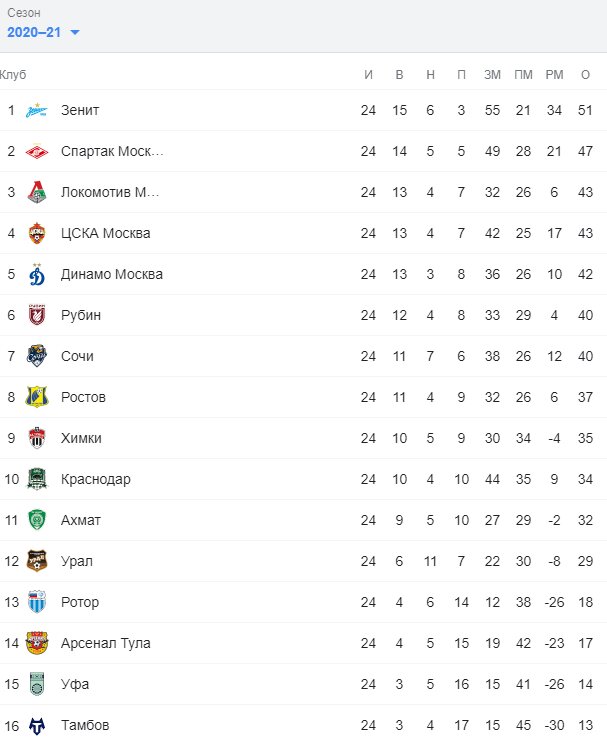607x742 pixels.
Task: Click the Краснодар club crest
Action: click(x=37, y=479)
